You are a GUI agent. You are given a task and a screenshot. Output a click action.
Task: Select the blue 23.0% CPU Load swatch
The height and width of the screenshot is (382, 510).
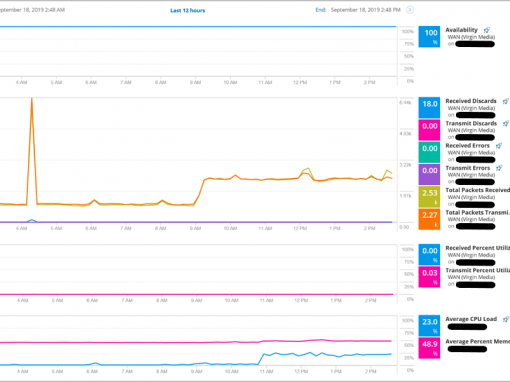tap(429, 326)
